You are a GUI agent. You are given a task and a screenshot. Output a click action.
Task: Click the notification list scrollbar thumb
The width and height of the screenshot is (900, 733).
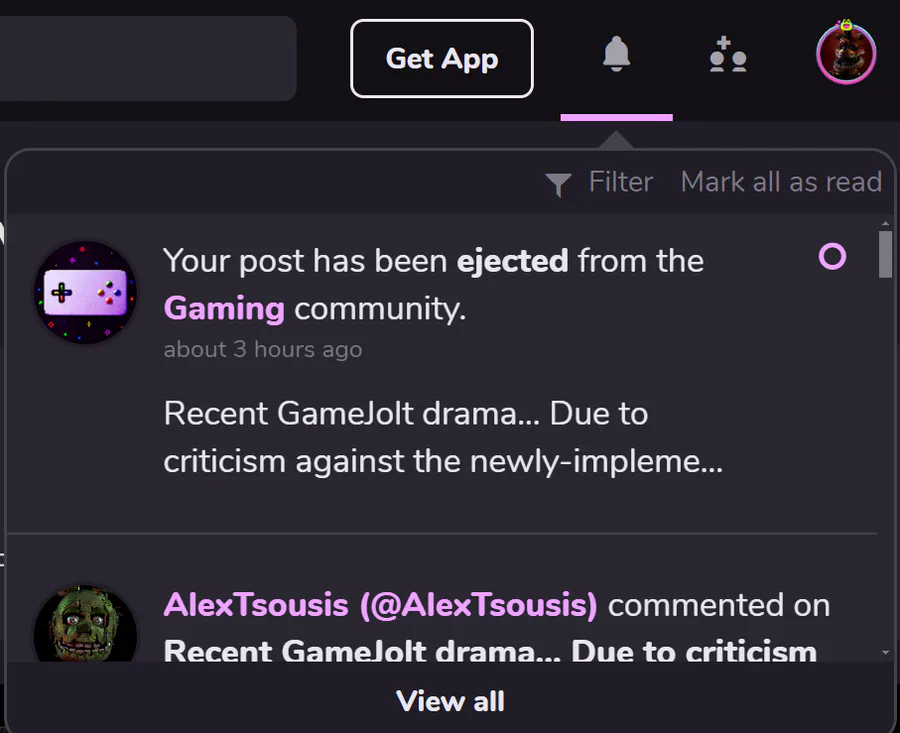885,254
